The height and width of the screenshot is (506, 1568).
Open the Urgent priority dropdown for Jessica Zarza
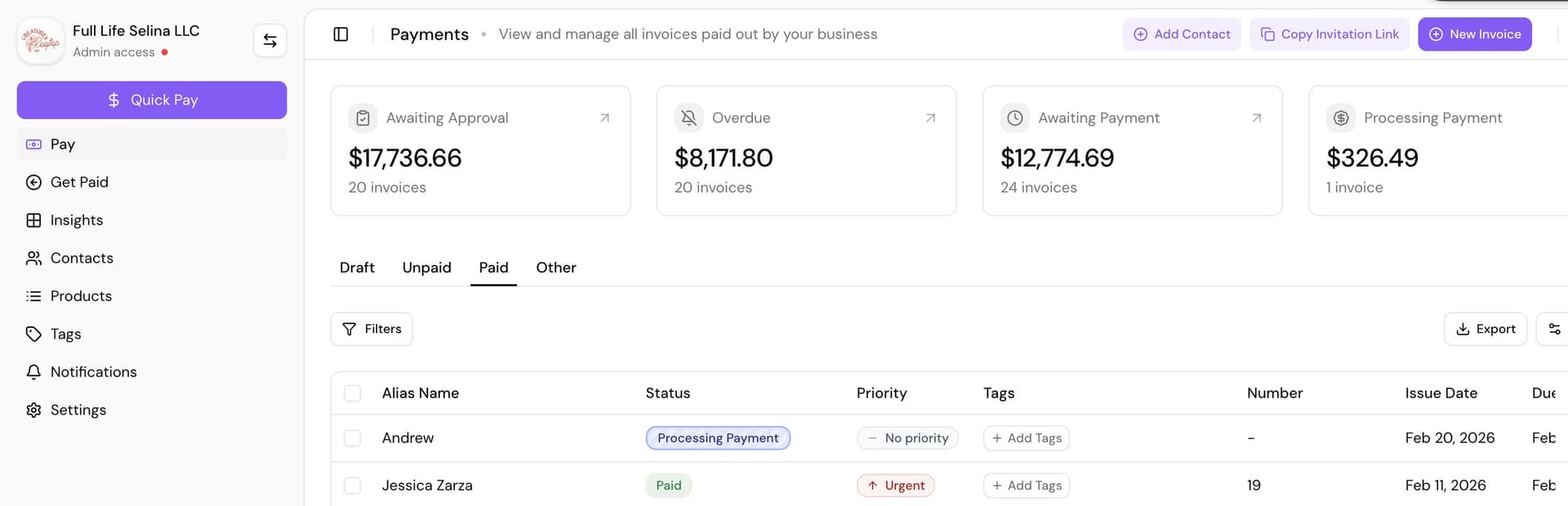click(896, 486)
